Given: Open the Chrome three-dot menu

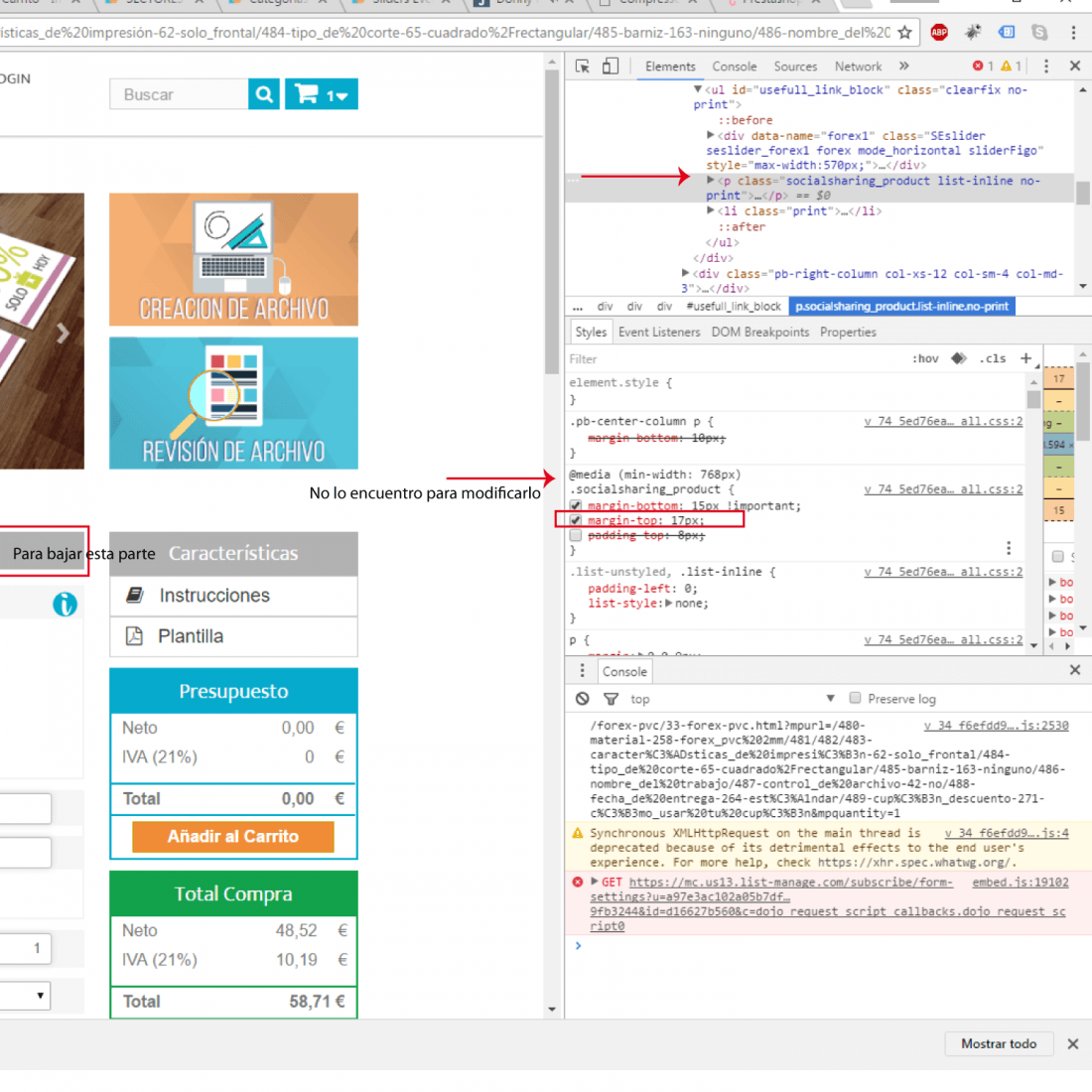Looking at the screenshot, I should pyautogui.click(x=1073, y=32).
